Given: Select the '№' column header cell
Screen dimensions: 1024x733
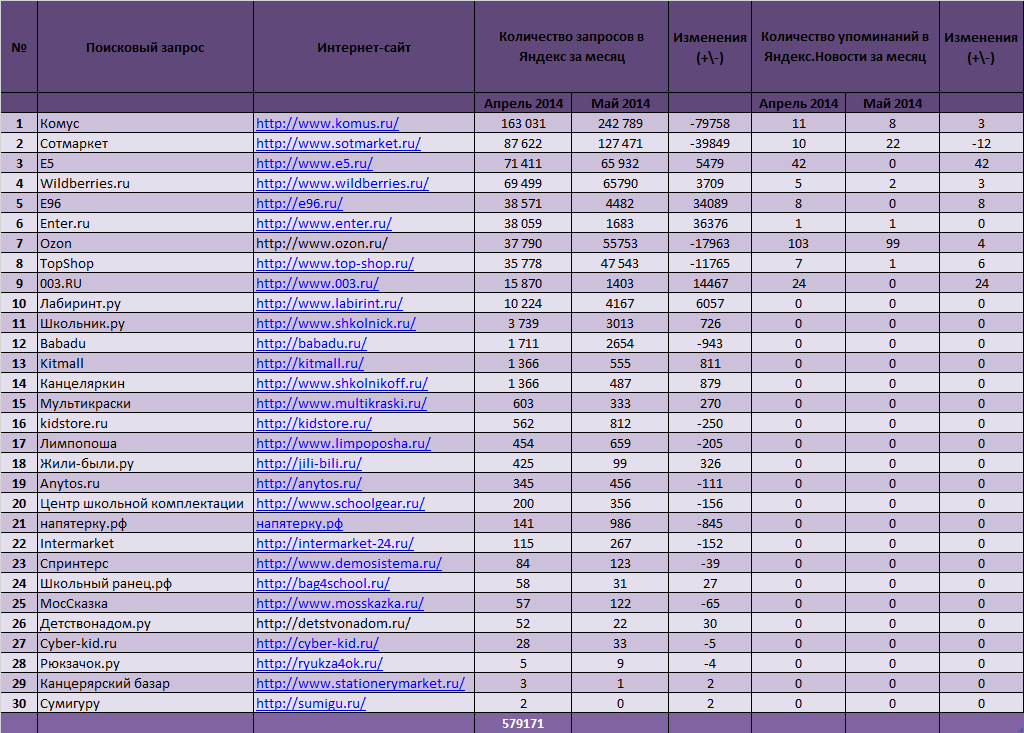Looking at the screenshot, I should pos(19,47).
